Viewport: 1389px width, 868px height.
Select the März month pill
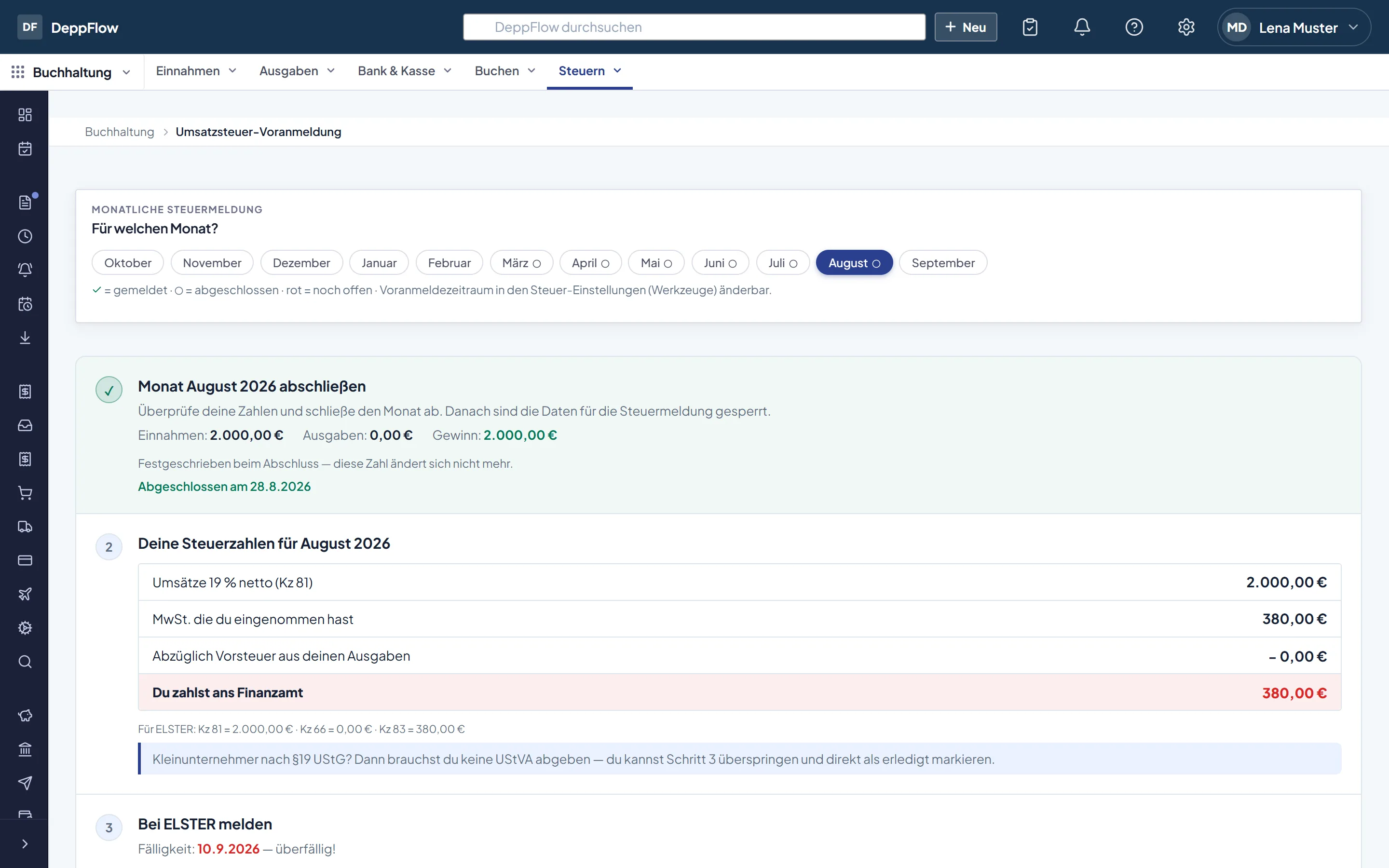pos(521,263)
